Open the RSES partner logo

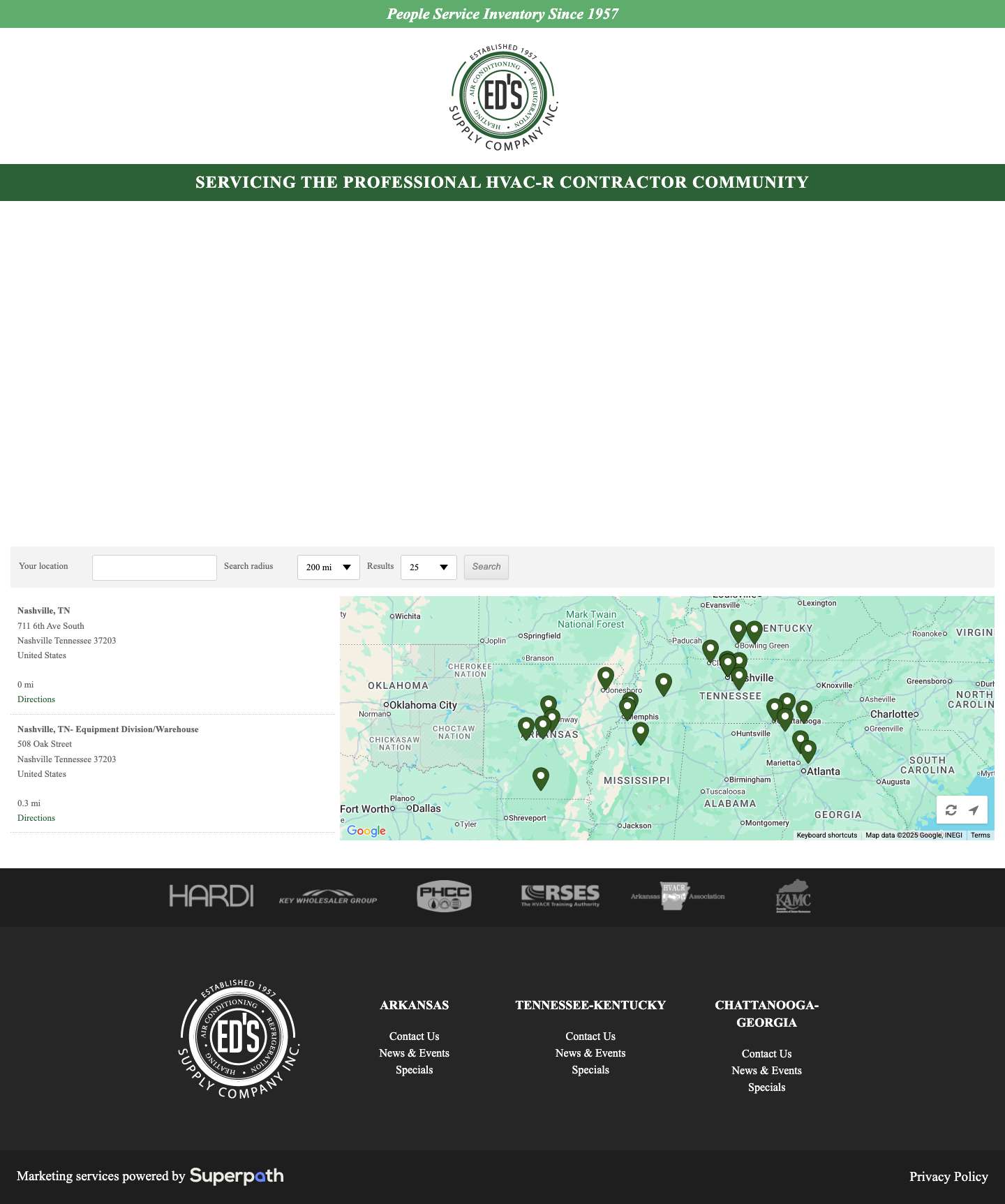(x=560, y=895)
